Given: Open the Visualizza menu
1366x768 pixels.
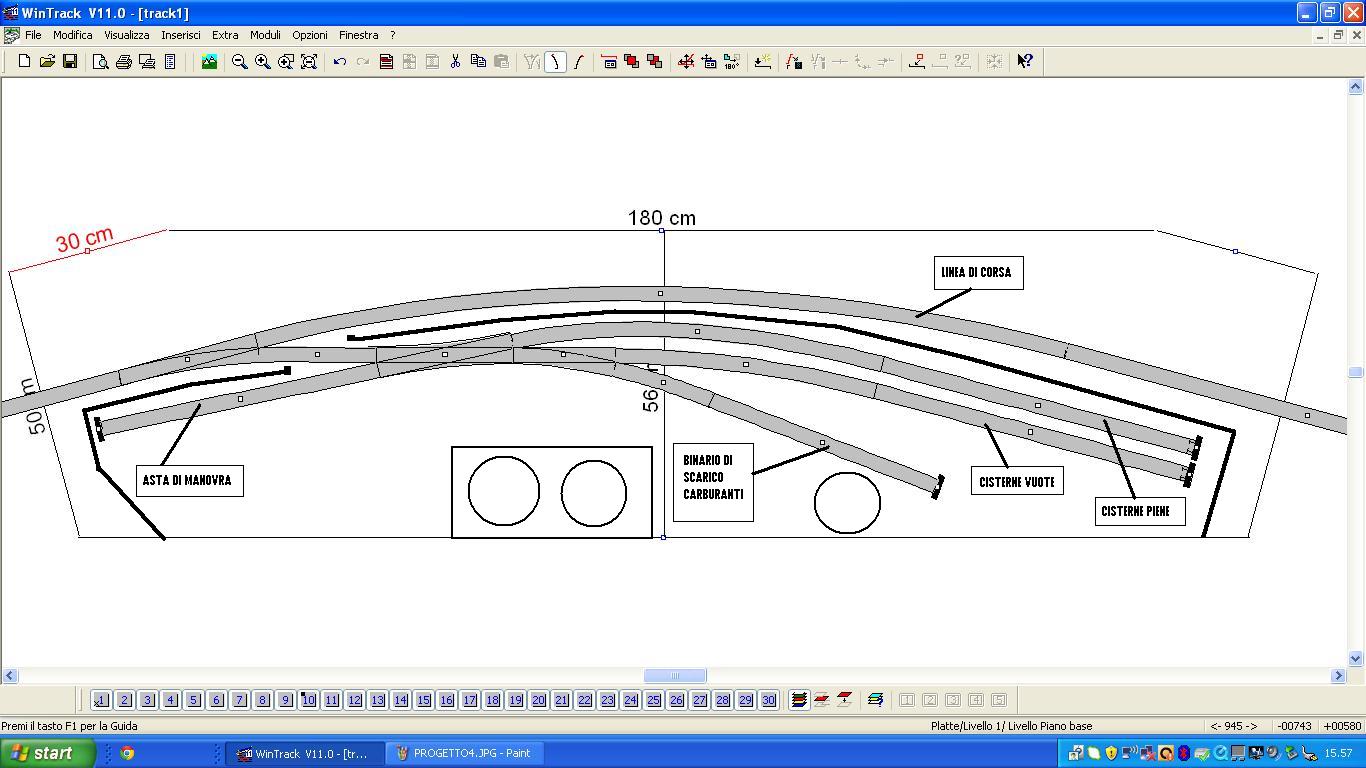Looking at the screenshot, I should (x=127, y=35).
